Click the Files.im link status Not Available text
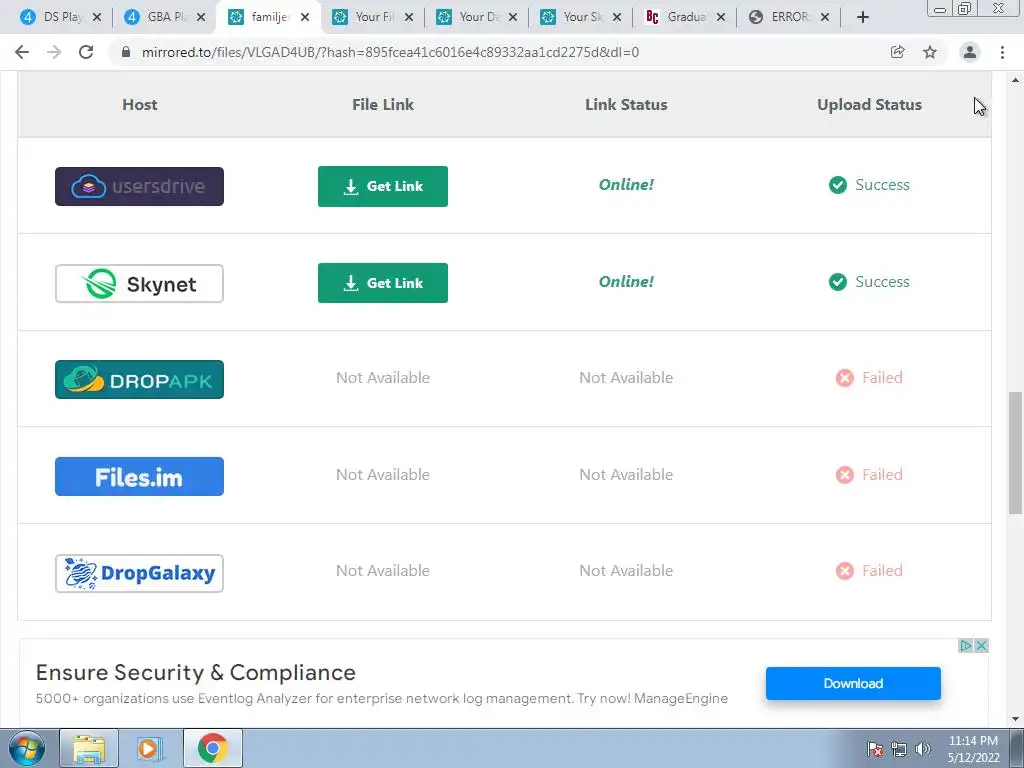 point(626,475)
